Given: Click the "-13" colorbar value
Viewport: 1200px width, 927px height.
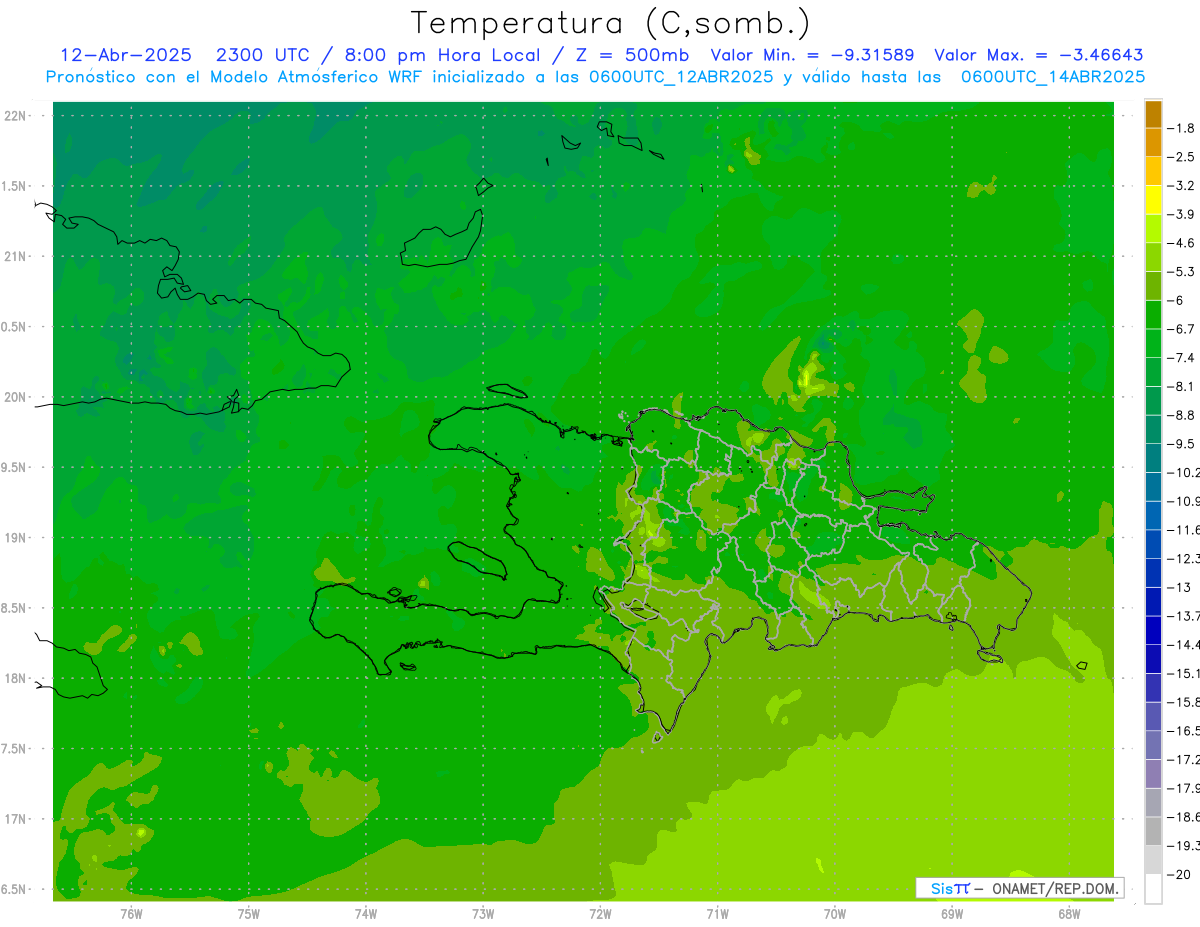Looking at the screenshot, I should point(1180,587).
